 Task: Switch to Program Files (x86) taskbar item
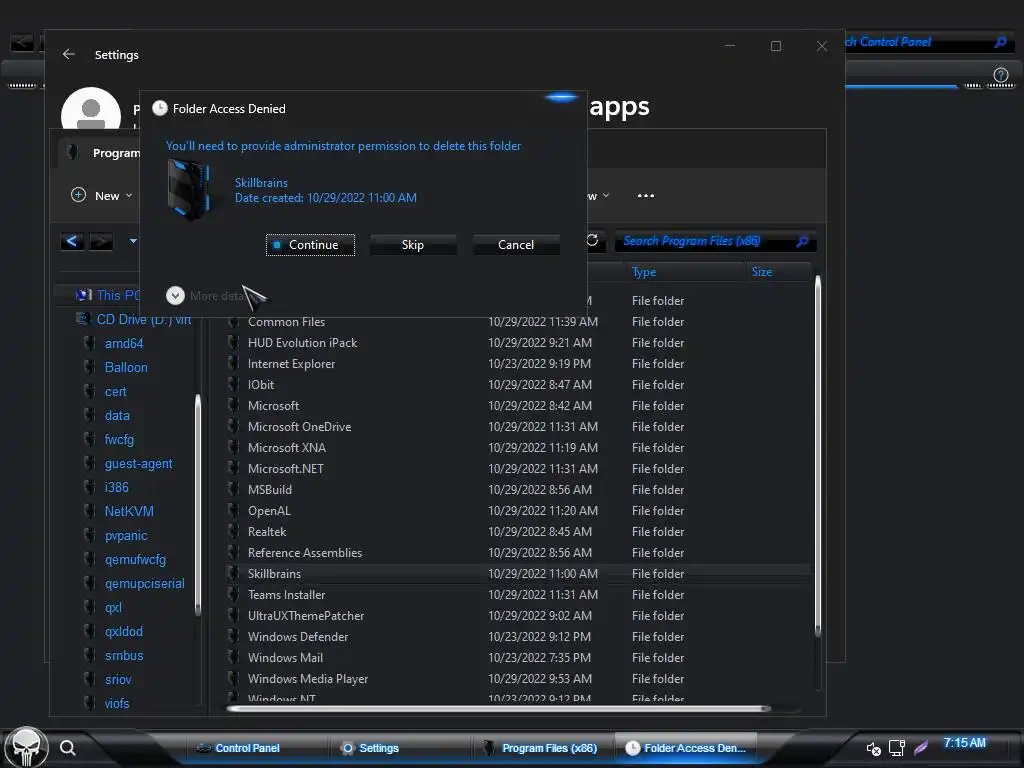(541, 748)
